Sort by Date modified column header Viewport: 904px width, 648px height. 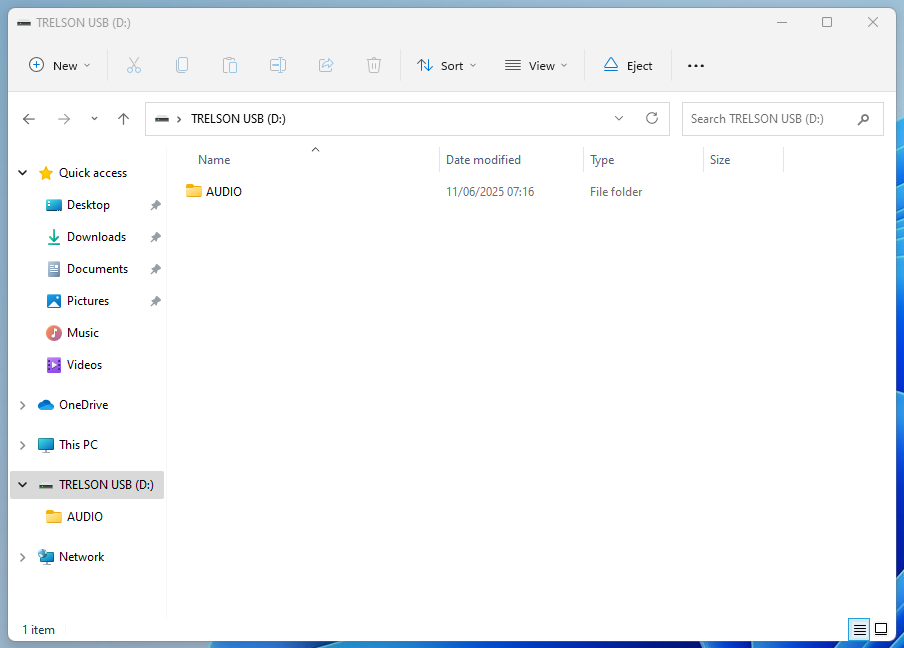tap(483, 160)
